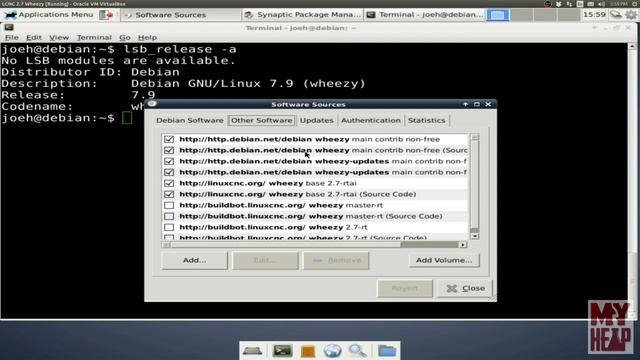Click the Close button in Software Sources

tap(465, 289)
